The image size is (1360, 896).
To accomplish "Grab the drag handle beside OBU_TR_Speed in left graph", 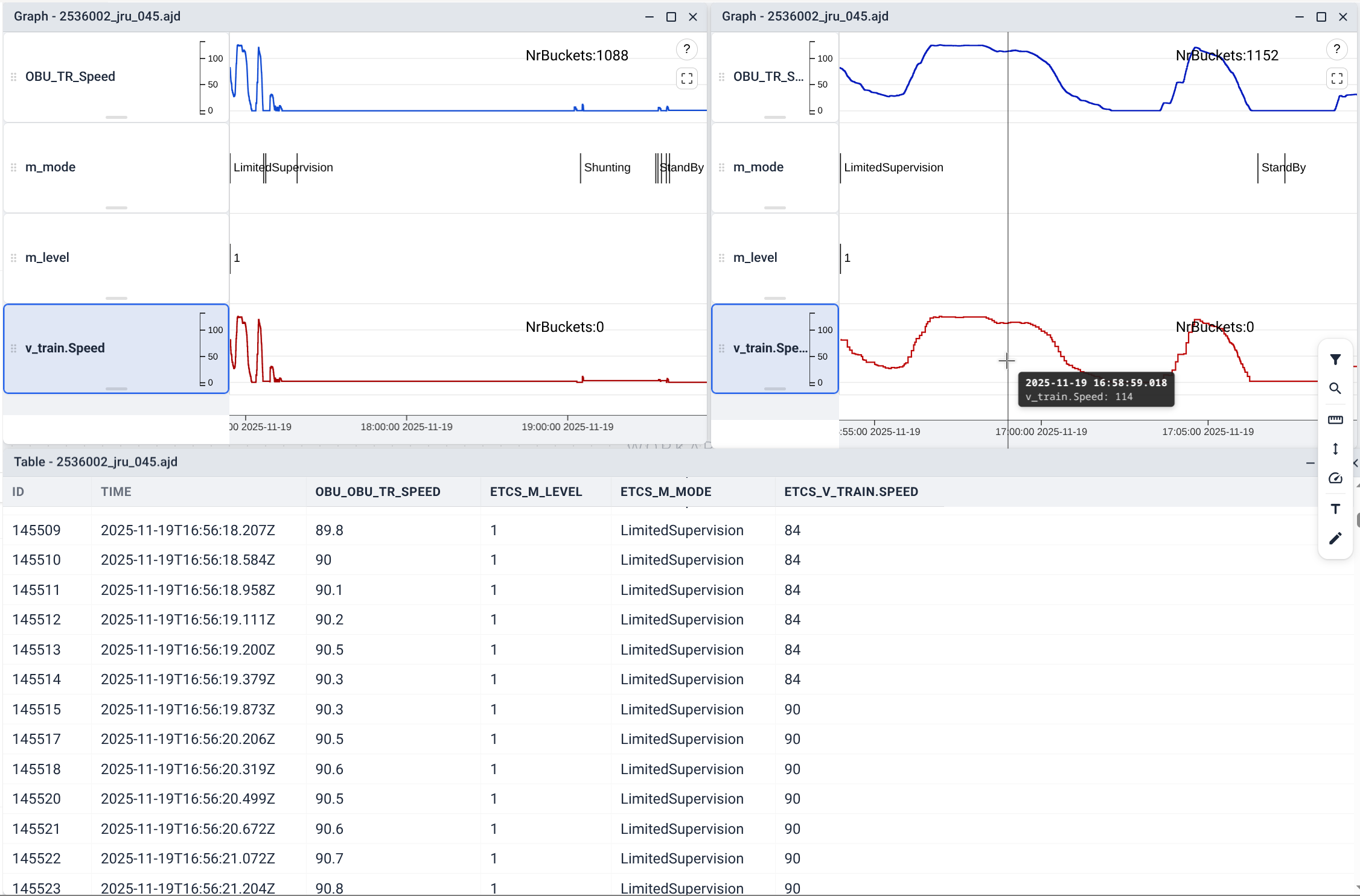I will [13, 77].
